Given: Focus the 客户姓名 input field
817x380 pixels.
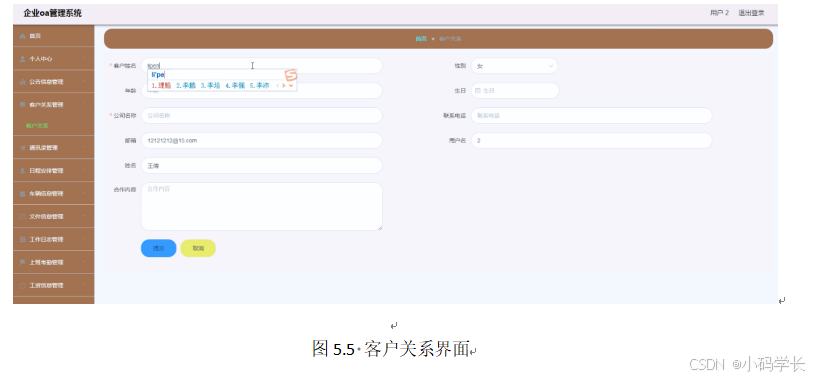Looking at the screenshot, I should pyautogui.click(x=262, y=66).
